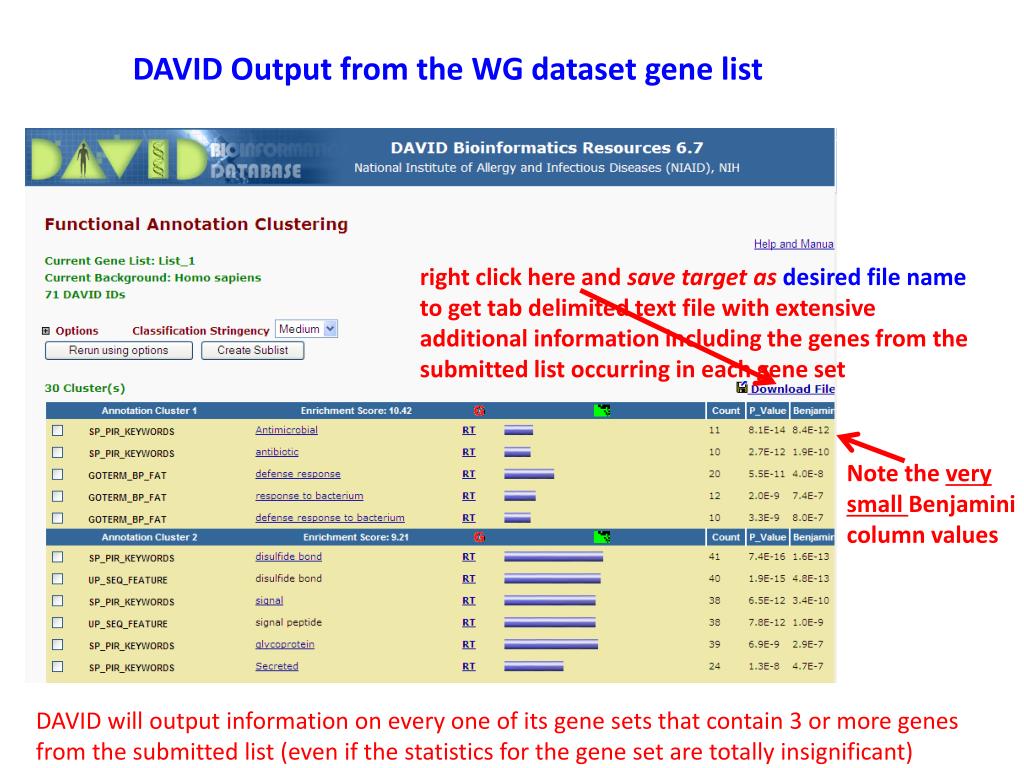Click the 30 Cluster(s) text
Viewport: 1024px width, 768px height.
85,388
